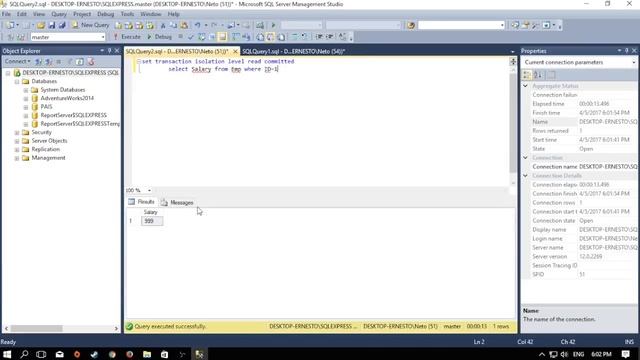Select the ReportServer$SQLEXPRESS database
The width and height of the screenshot is (640, 360).
(x=73, y=115)
